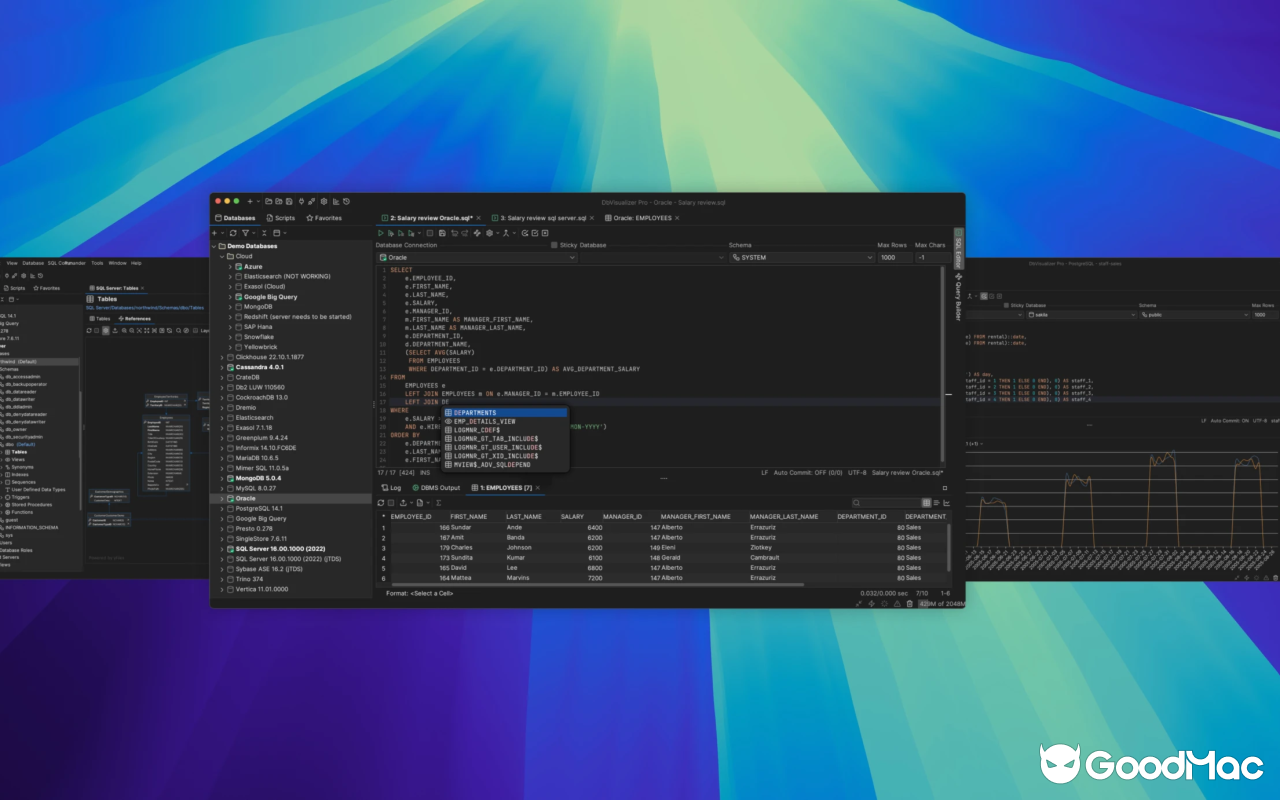The height and width of the screenshot is (800, 1280).
Task: Click the export icon in the results toolbar
Action: click(403, 503)
